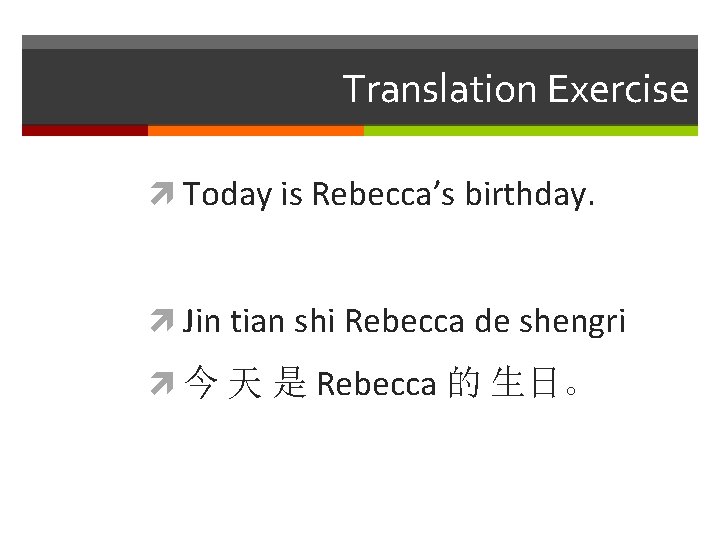Screen dimensions: 720x540
Task: Click the characters 生日 in Chinese line
Action: [x=524, y=382]
